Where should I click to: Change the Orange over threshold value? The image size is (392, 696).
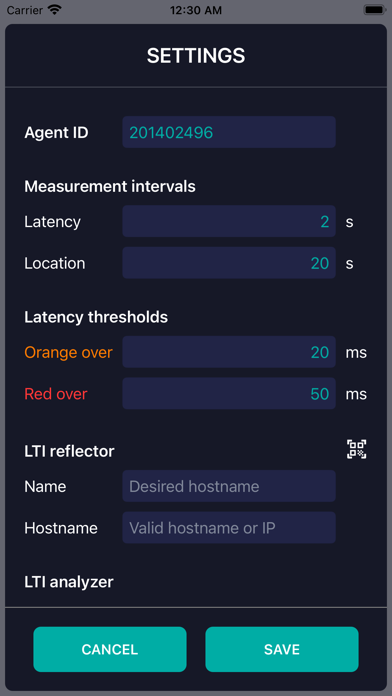(x=229, y=352)
